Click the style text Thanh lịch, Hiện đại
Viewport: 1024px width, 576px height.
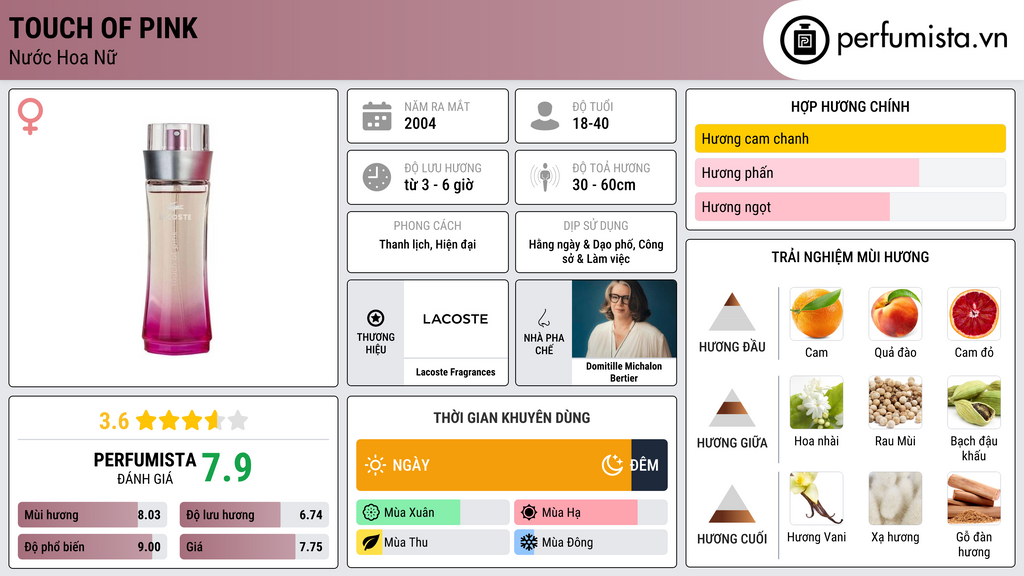point(428,244)
